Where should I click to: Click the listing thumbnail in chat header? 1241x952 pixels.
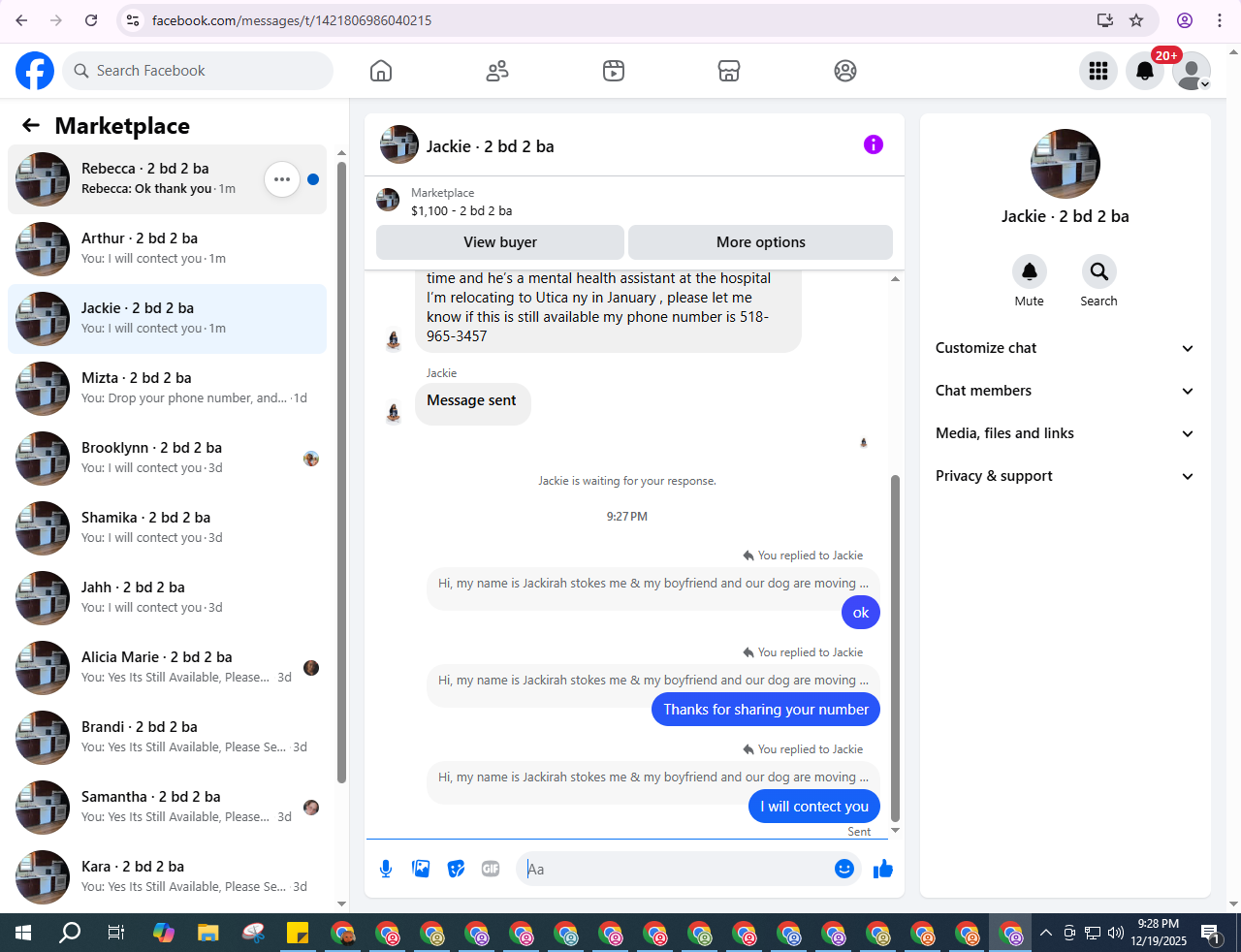(x=399, y=144)
